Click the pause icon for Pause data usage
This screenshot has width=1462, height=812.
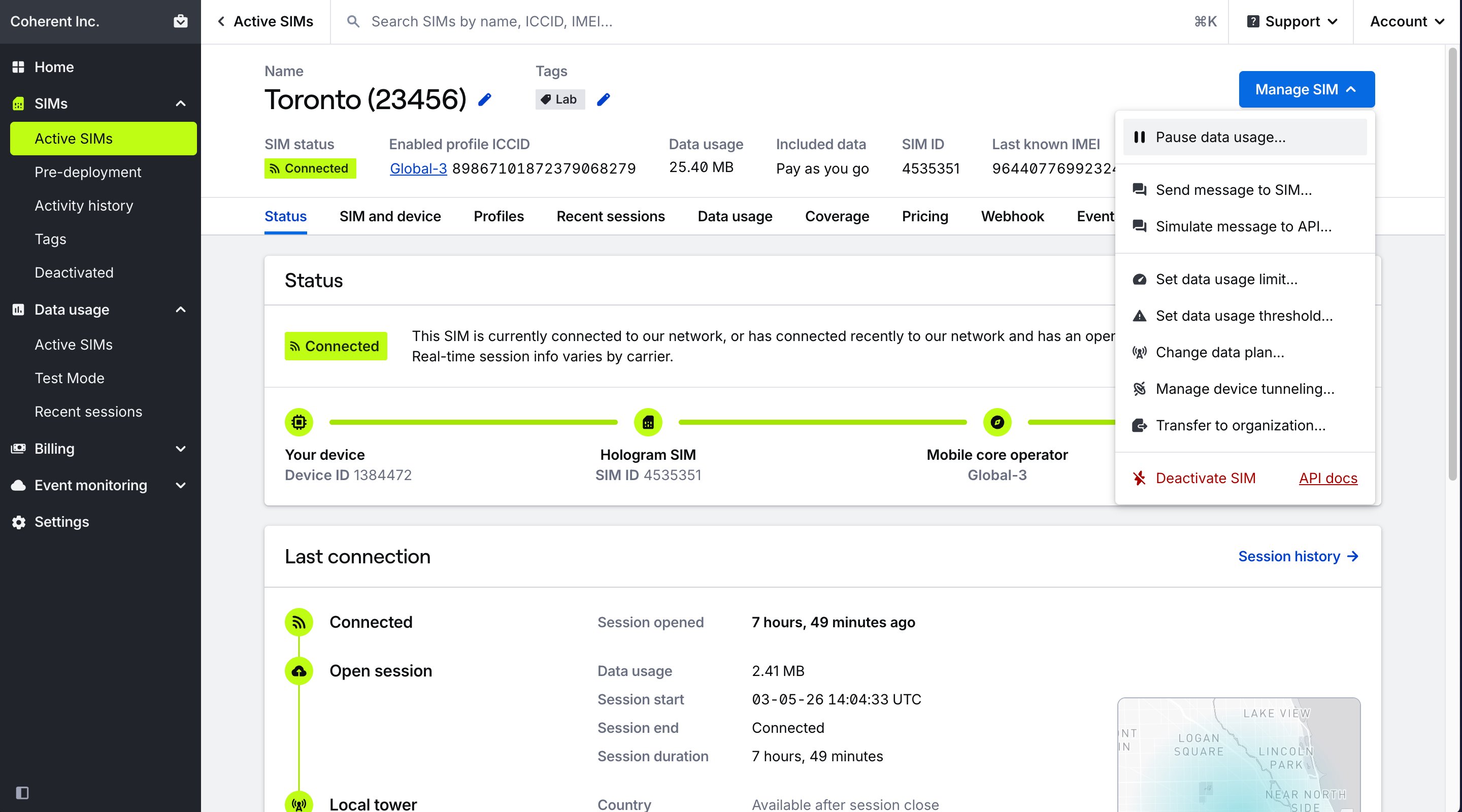coord(1139,137)
